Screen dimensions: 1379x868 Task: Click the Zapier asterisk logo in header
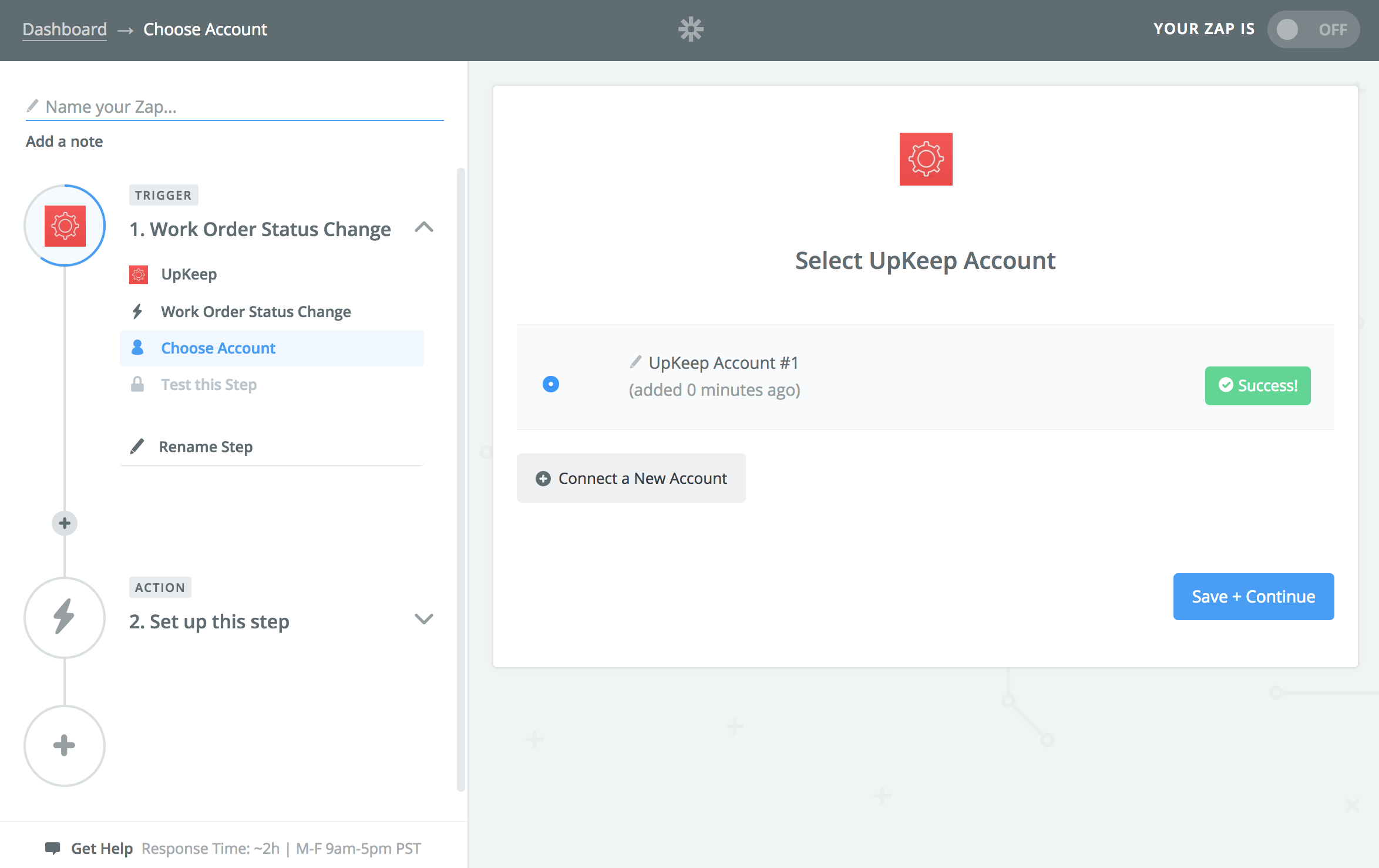point(691,29)
